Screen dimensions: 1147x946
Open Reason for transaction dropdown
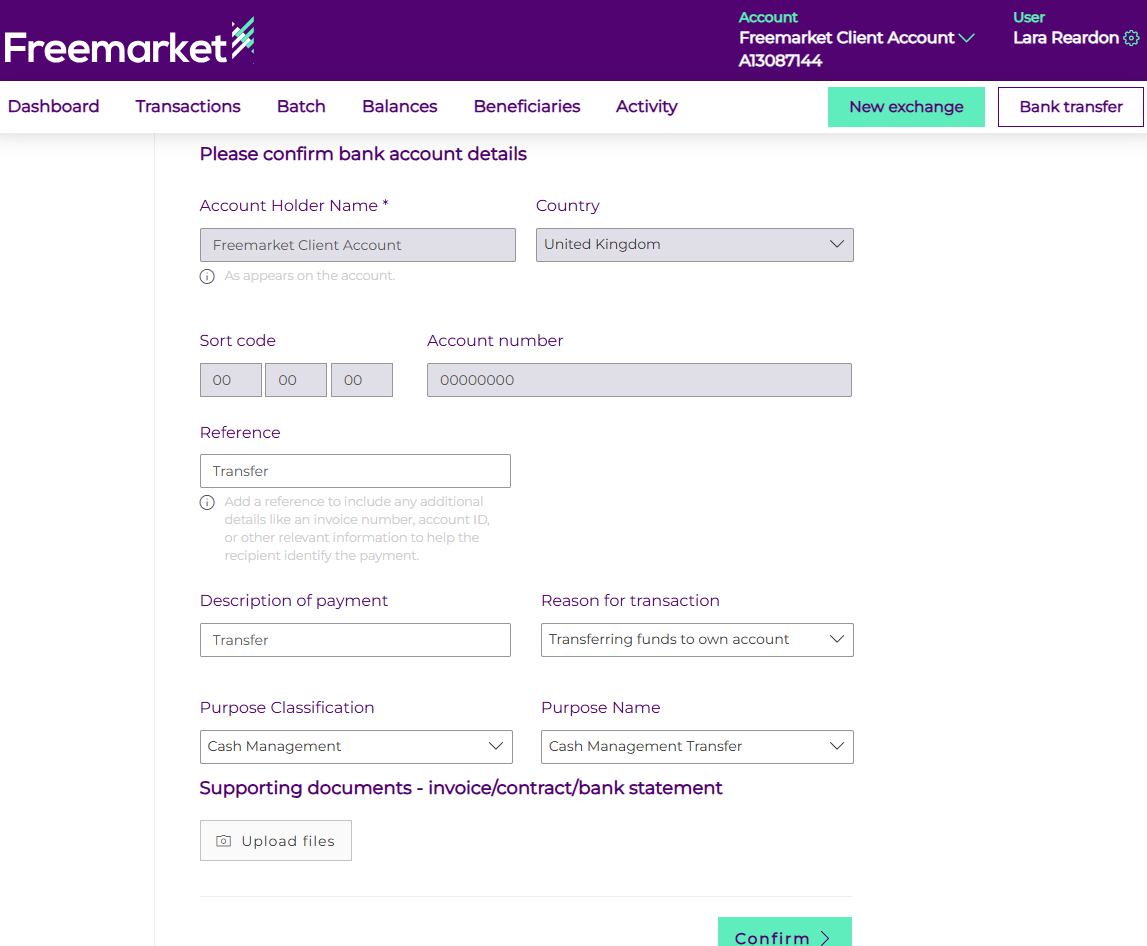(x=697, y=640)
